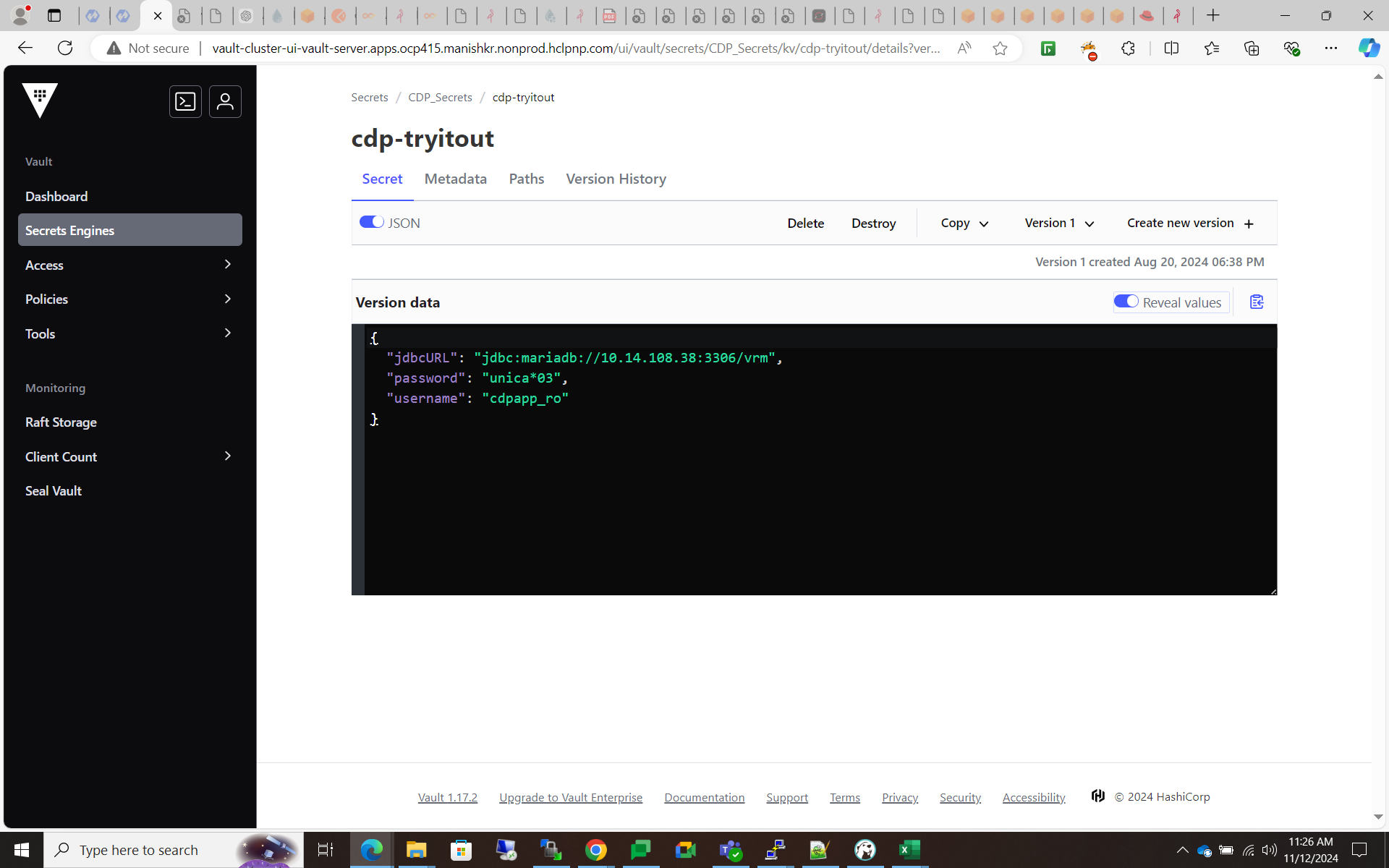Launch Excel from the taskbar

909,850
